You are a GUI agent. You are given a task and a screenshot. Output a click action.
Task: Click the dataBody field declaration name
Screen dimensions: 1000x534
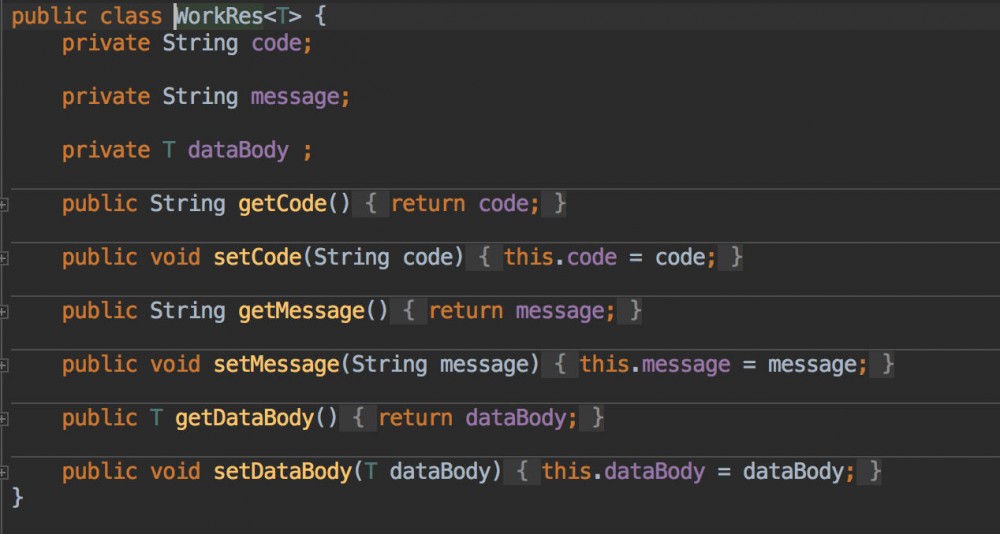pyautogui.click(x=238, y=150)
